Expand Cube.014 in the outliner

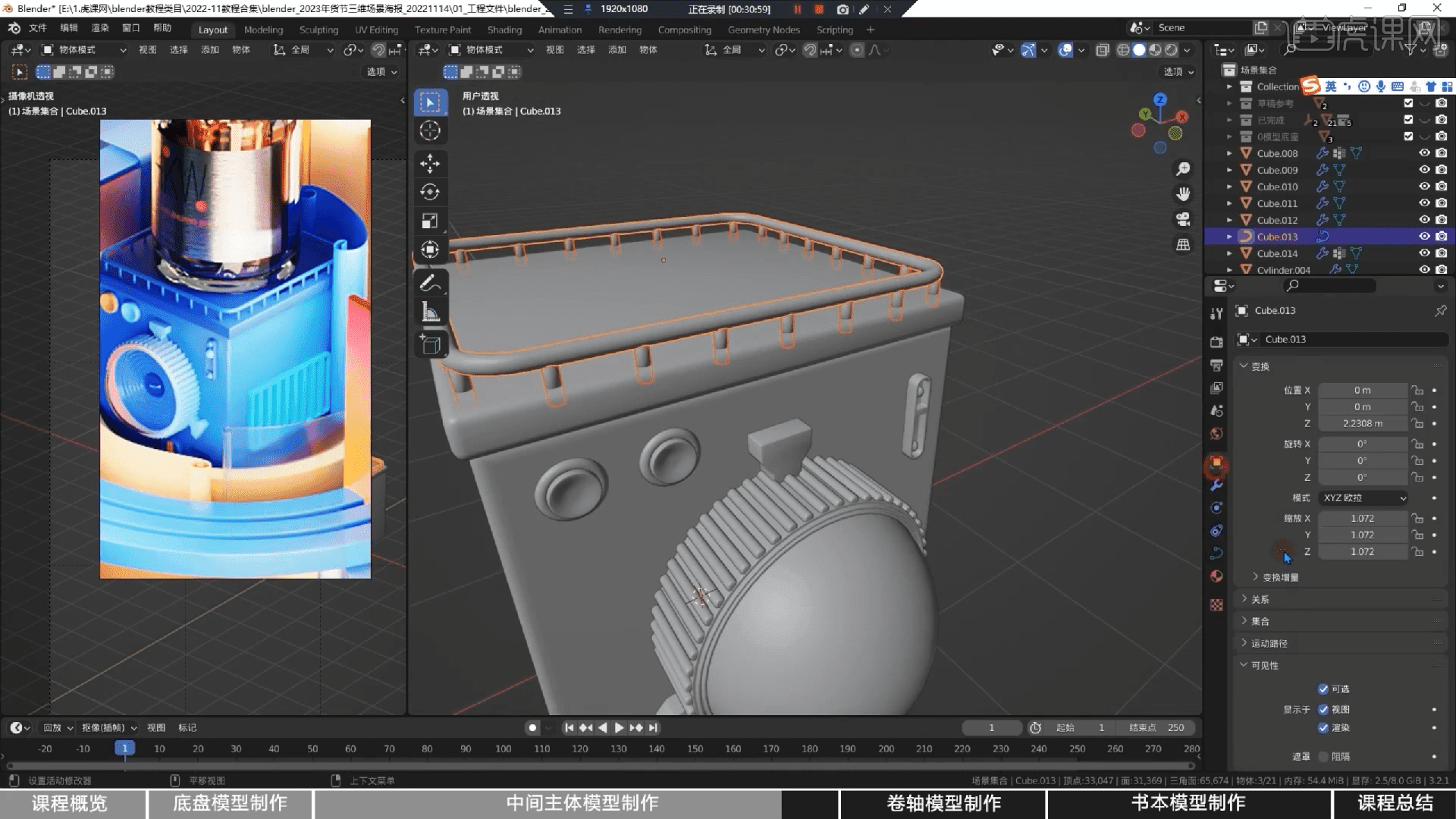pos(1229,253)
